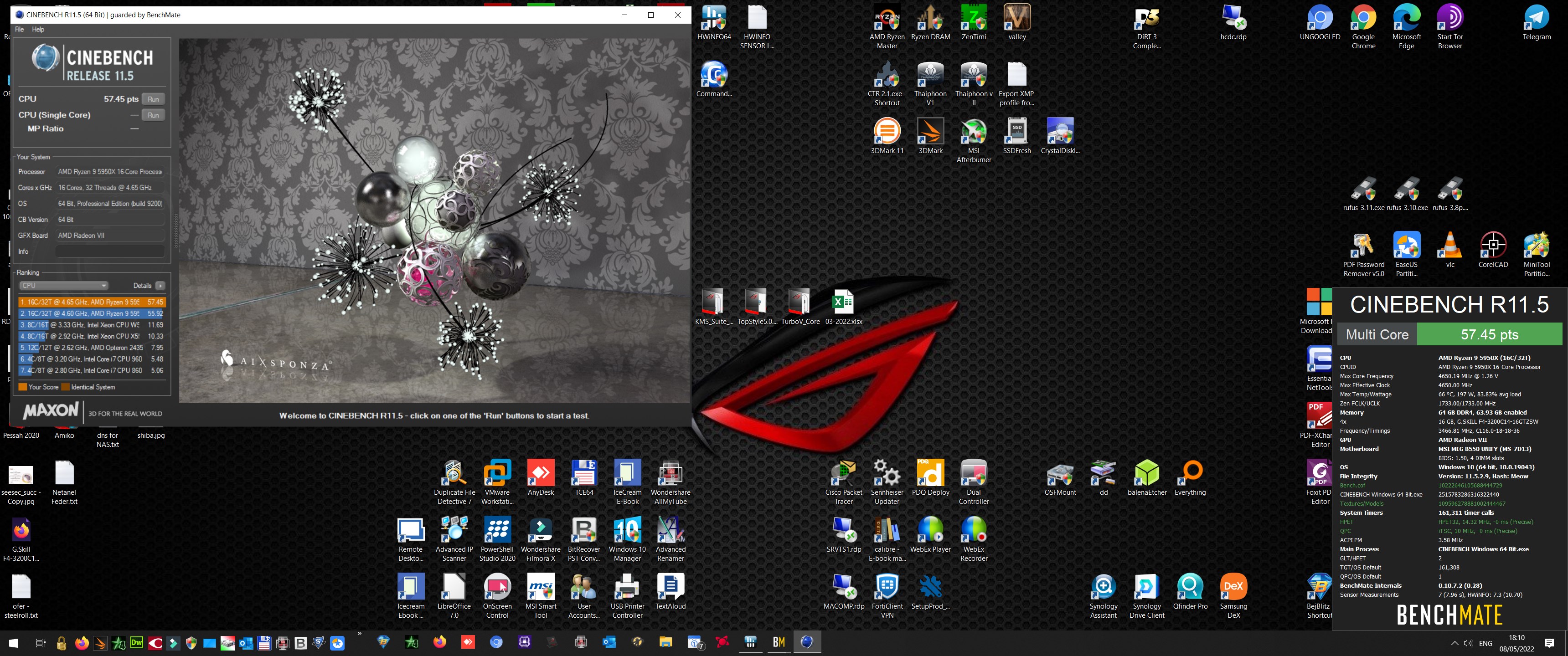Select ranking row 16C/32T @ 4.65 GHz
The height and width of the screenshot is (656, 1568).
coord(91,302)
